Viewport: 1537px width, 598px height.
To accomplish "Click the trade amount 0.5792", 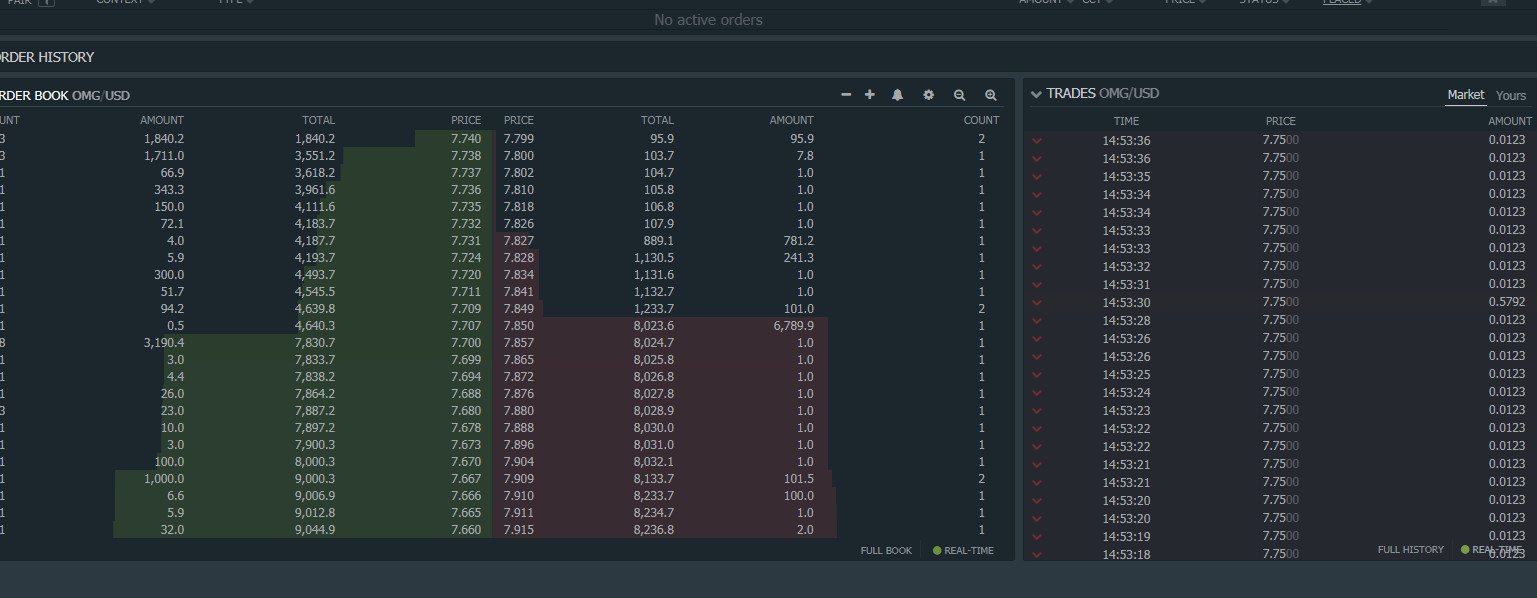I will point(1507,302).
